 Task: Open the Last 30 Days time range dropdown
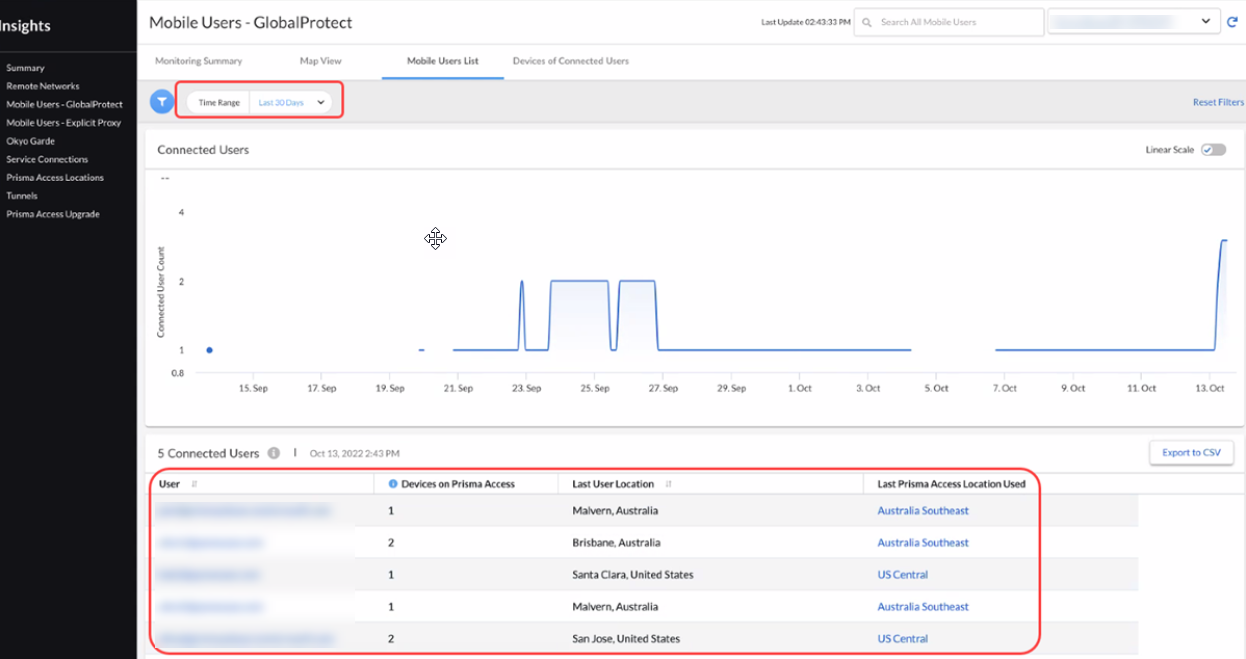[x=291, y=102]
